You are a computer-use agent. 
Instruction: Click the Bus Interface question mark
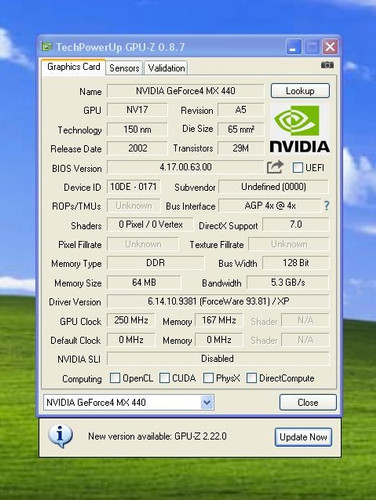click(x=326, y=206)
